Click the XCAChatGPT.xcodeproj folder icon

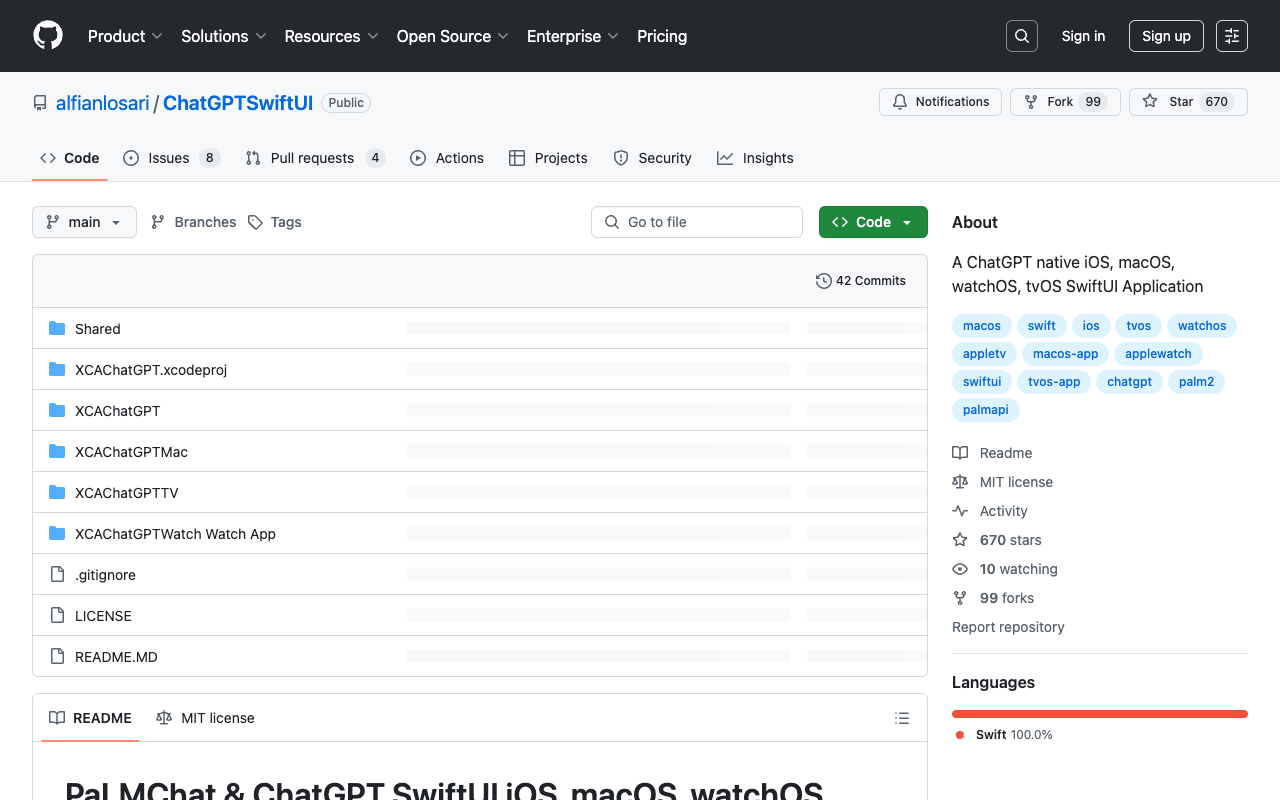pos(57,370)
